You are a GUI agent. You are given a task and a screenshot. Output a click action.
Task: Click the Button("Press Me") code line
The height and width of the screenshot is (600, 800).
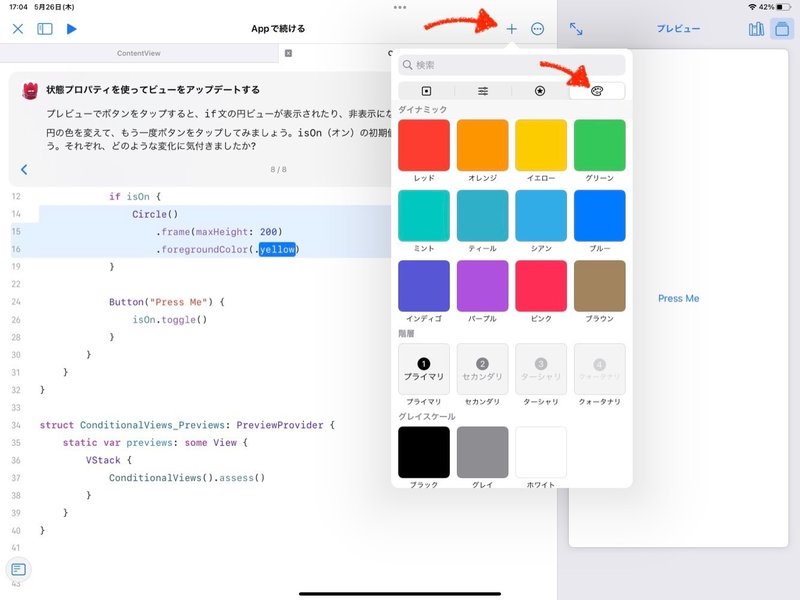[x=166, y=302]
